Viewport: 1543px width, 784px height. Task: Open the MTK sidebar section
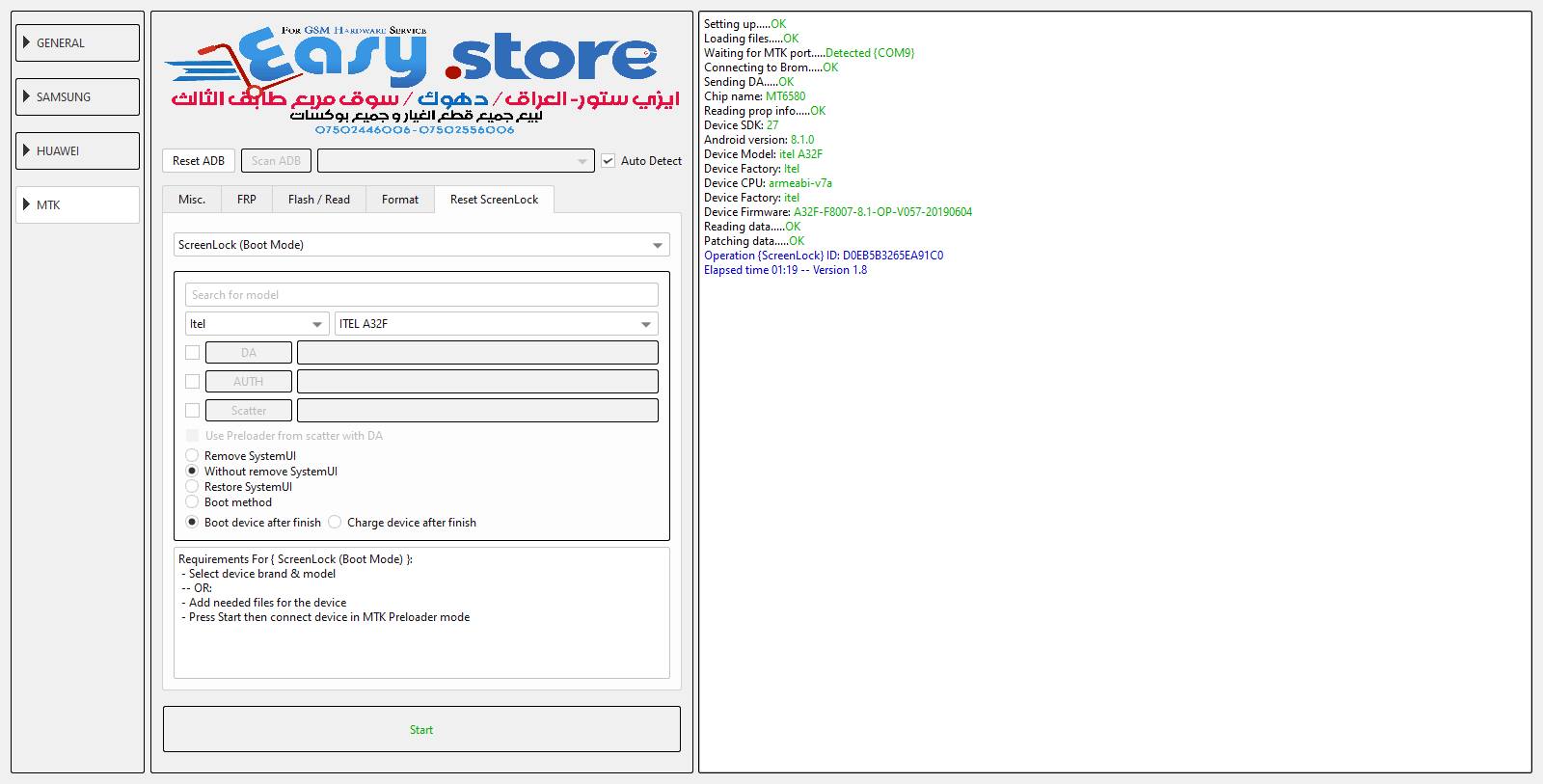point(77,205)
